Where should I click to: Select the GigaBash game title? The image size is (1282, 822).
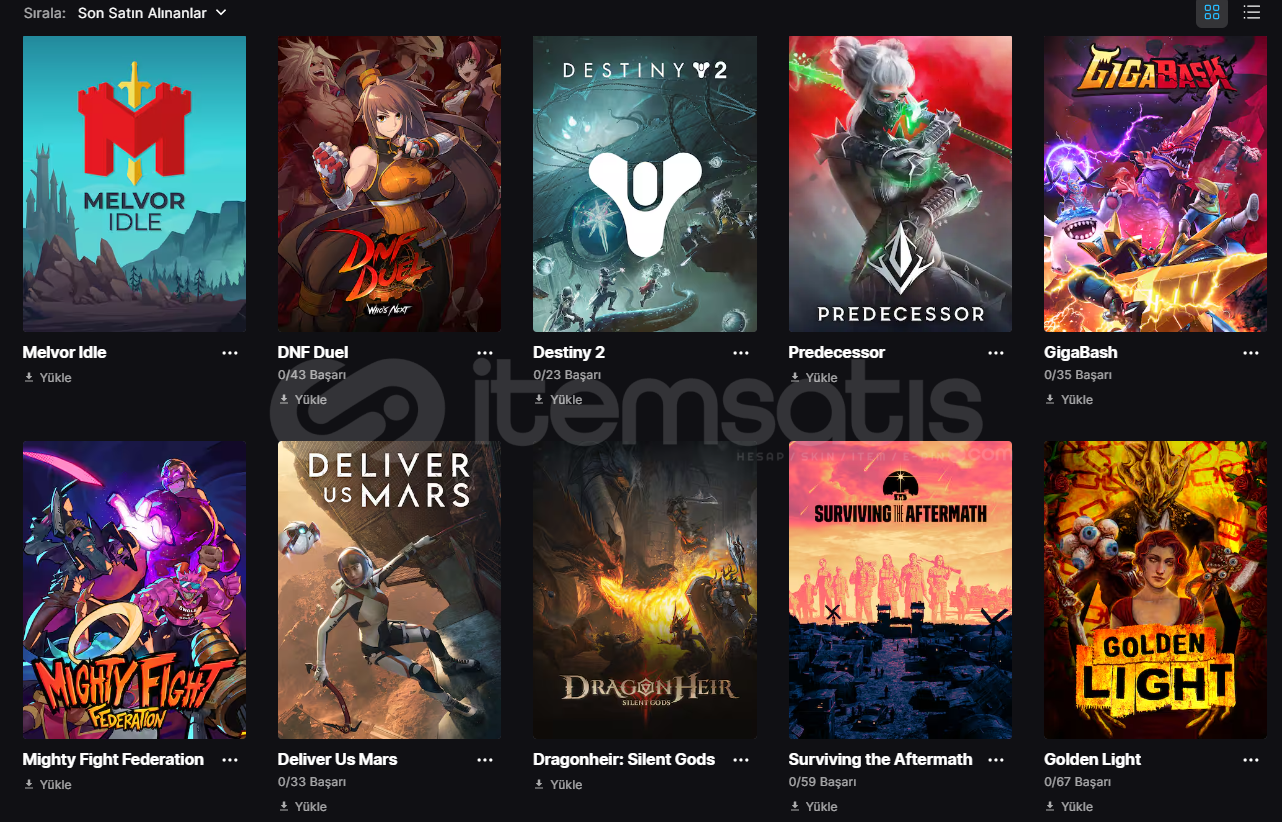(x=1081, y=352)
